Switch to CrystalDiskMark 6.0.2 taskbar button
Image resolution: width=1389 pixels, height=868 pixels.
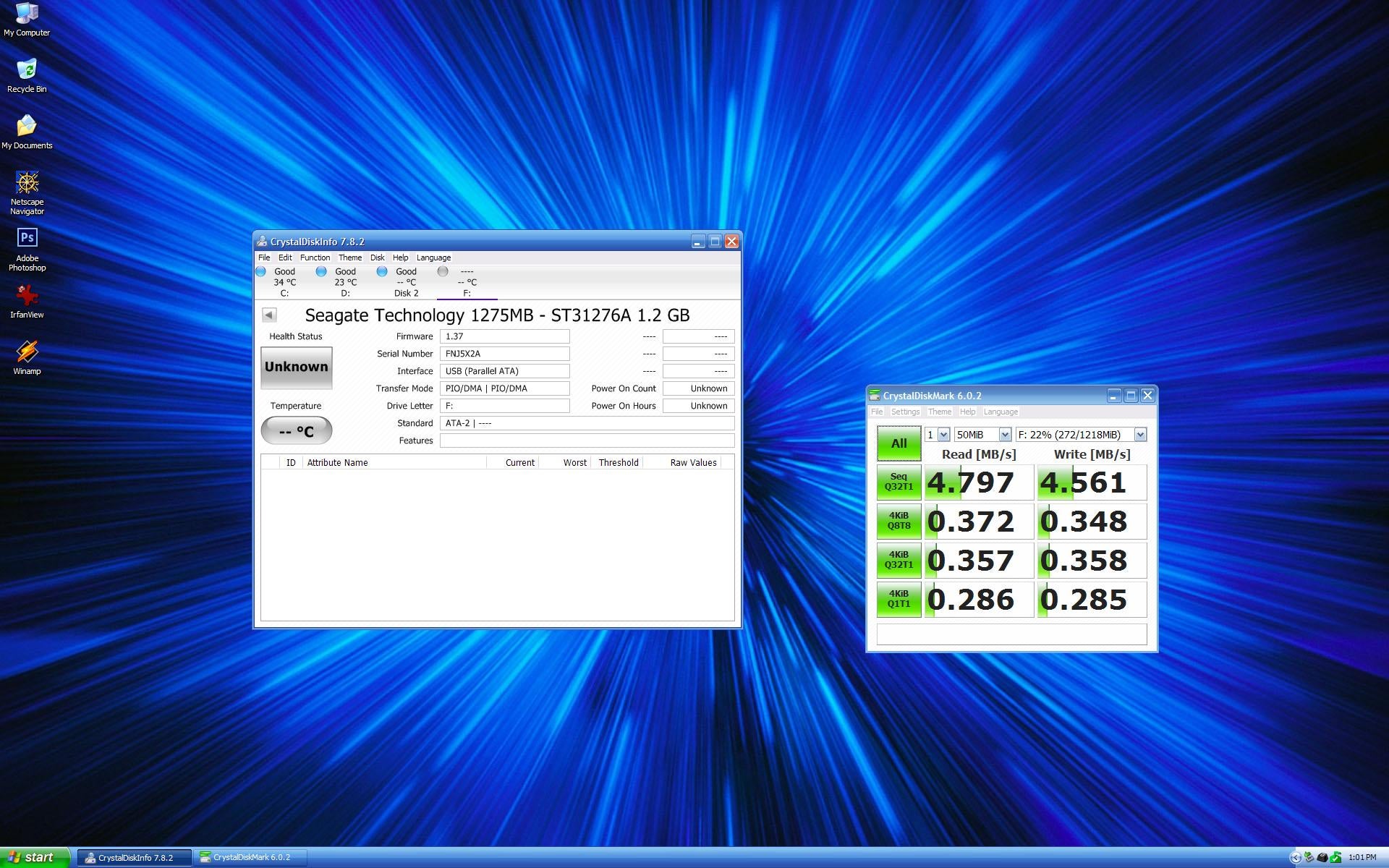coord(251,858)
